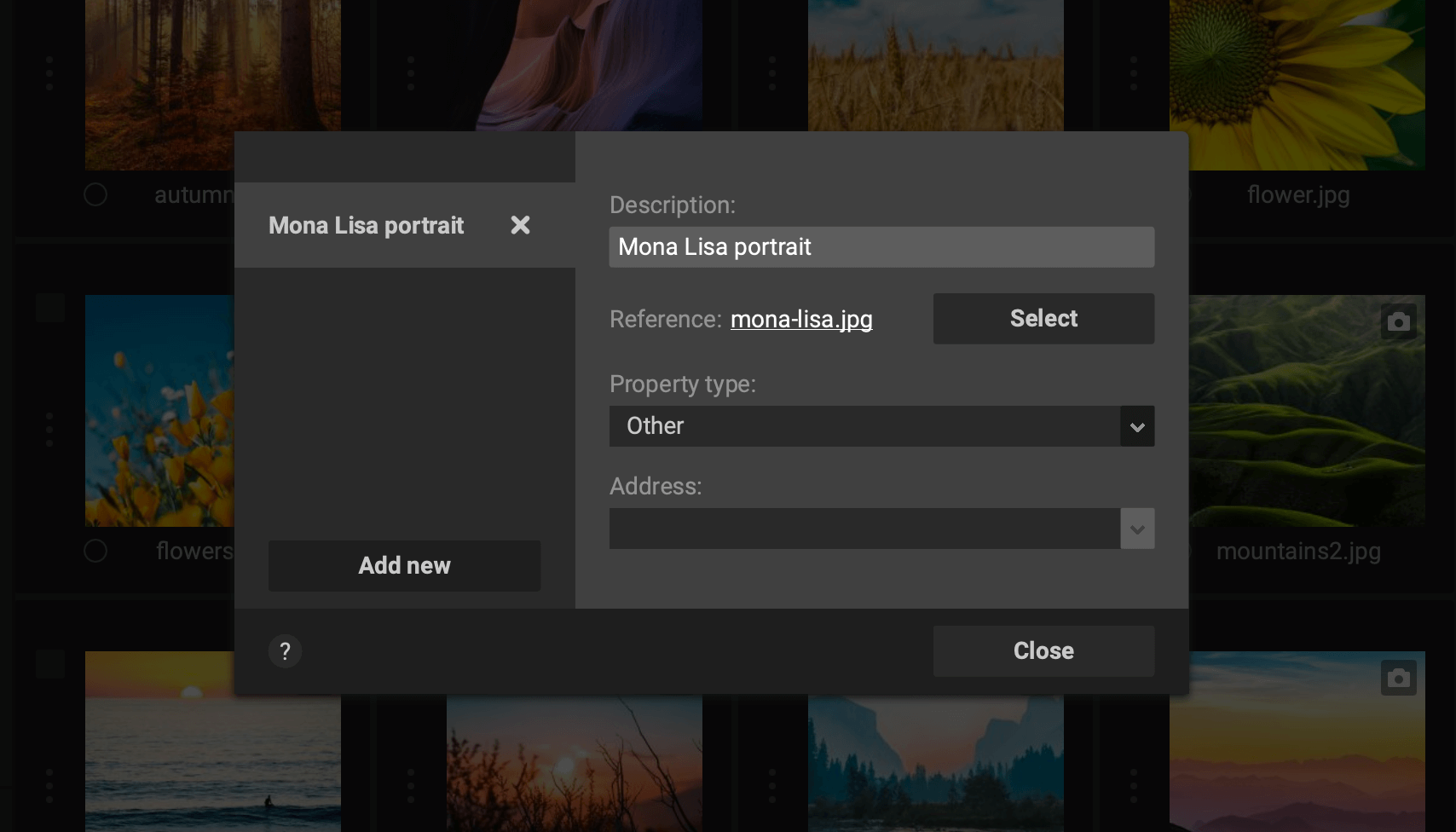Open three-dot menu beside the sunflower thumbnail
This screenshot has height=832, width=1456.
pyautogui.click(x=1134, y=73)
